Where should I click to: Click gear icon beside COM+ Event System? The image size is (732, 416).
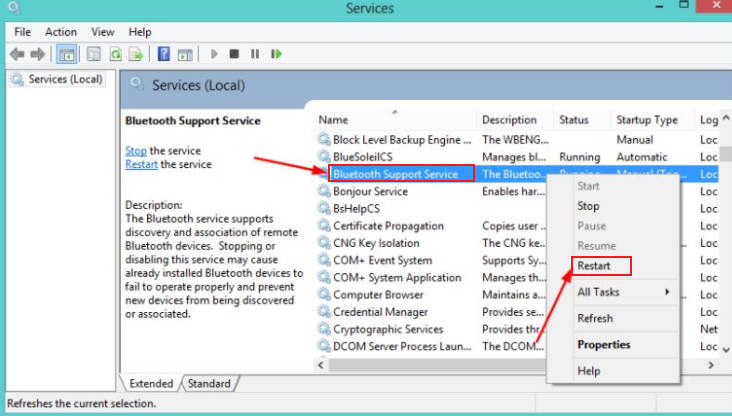click(324, 260)
